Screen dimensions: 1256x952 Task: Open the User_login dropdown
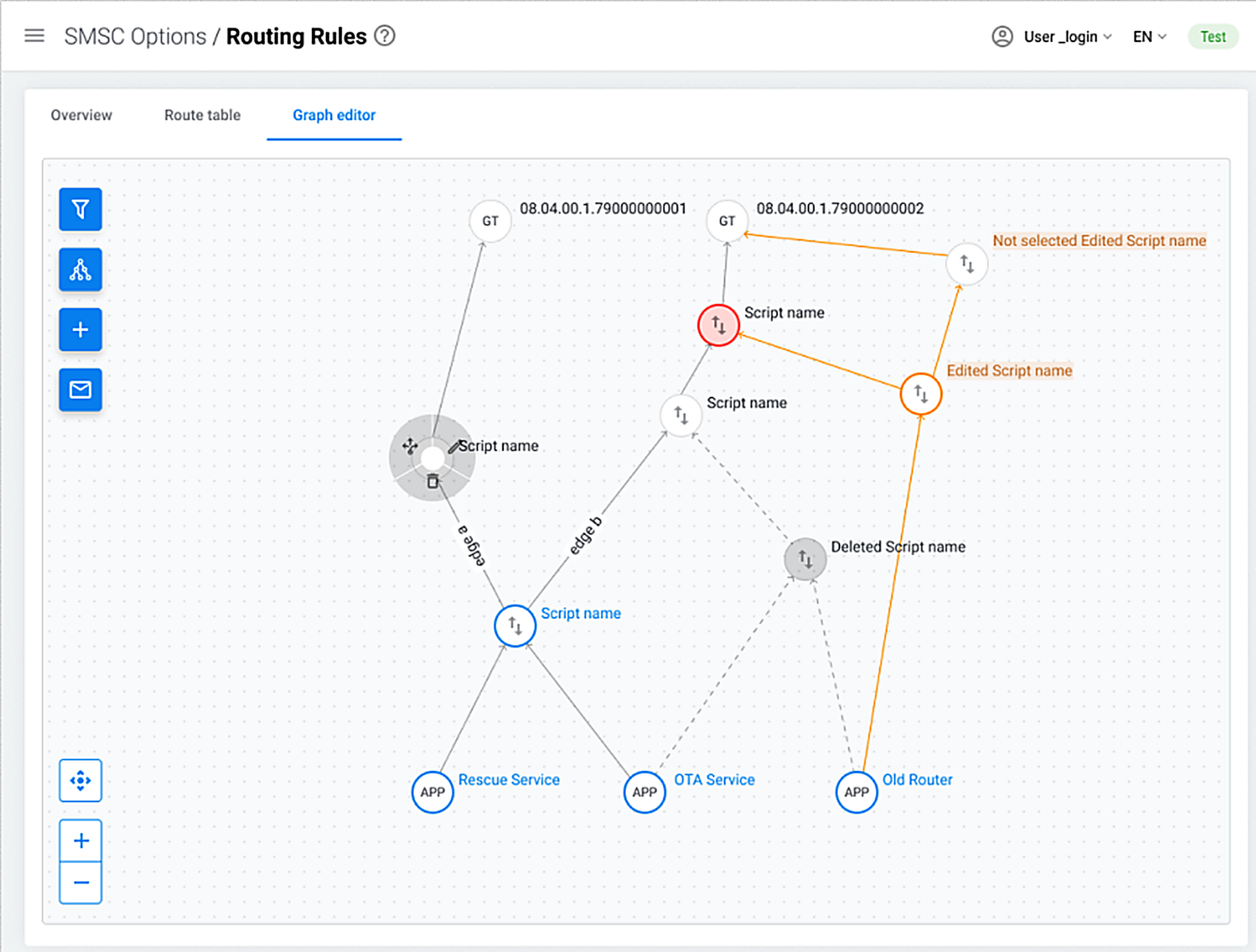click(x=1068, y=36)
